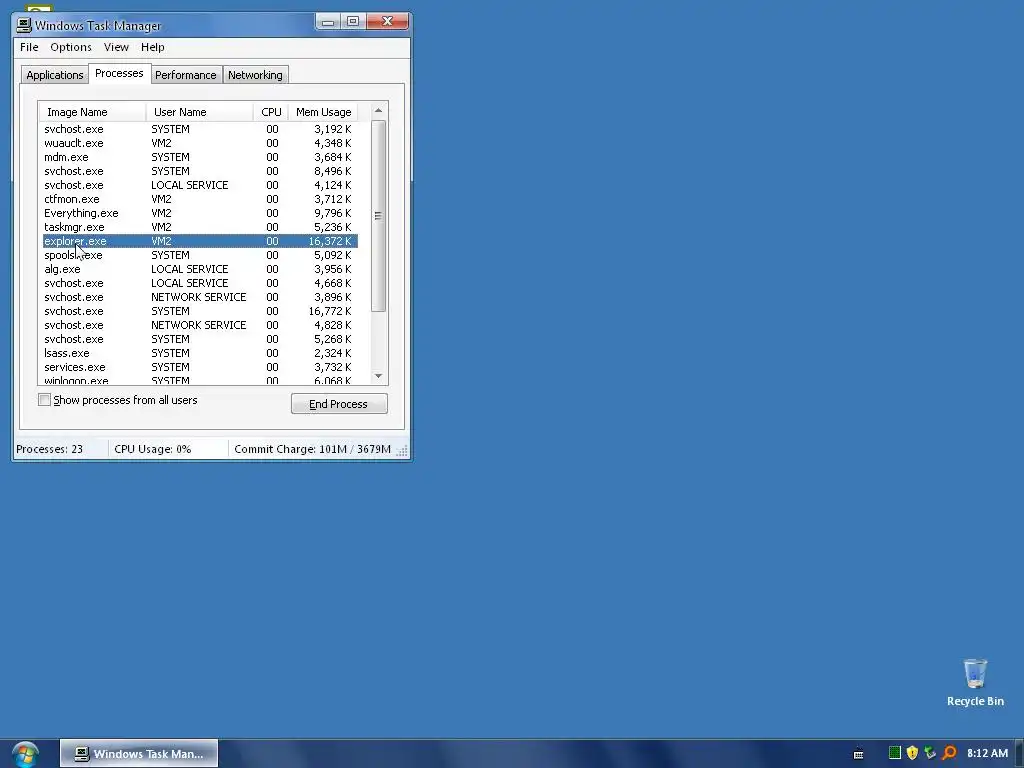Switch to the Applications tab
This screenshot has width=1024, height=768.
[x=55, y=75]
